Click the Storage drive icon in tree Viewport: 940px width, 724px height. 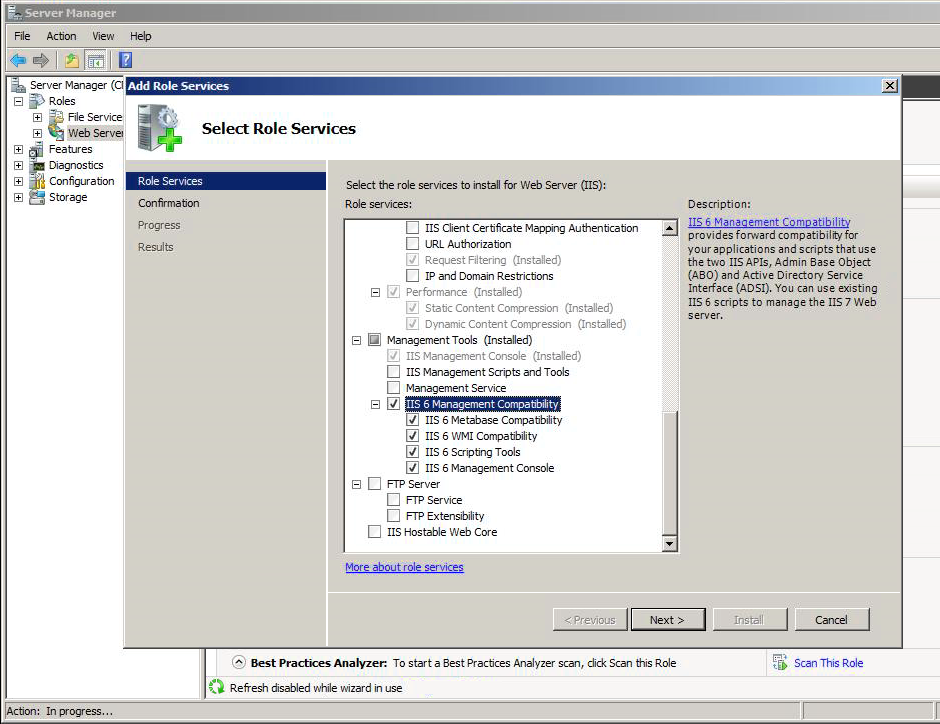click(x=37, y=197)
